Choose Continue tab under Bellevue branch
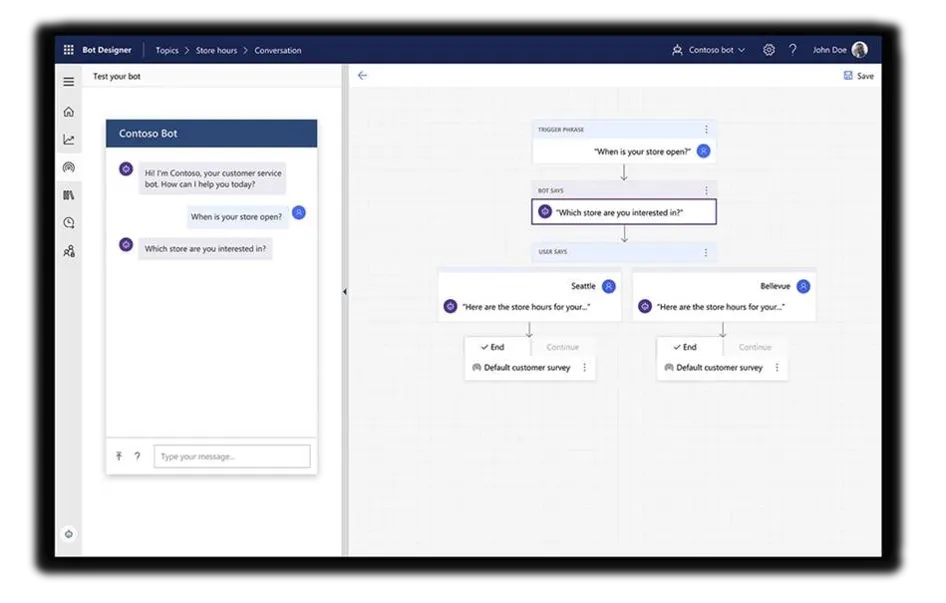Viewport: 946px width, 603px height. click(755, 347)
